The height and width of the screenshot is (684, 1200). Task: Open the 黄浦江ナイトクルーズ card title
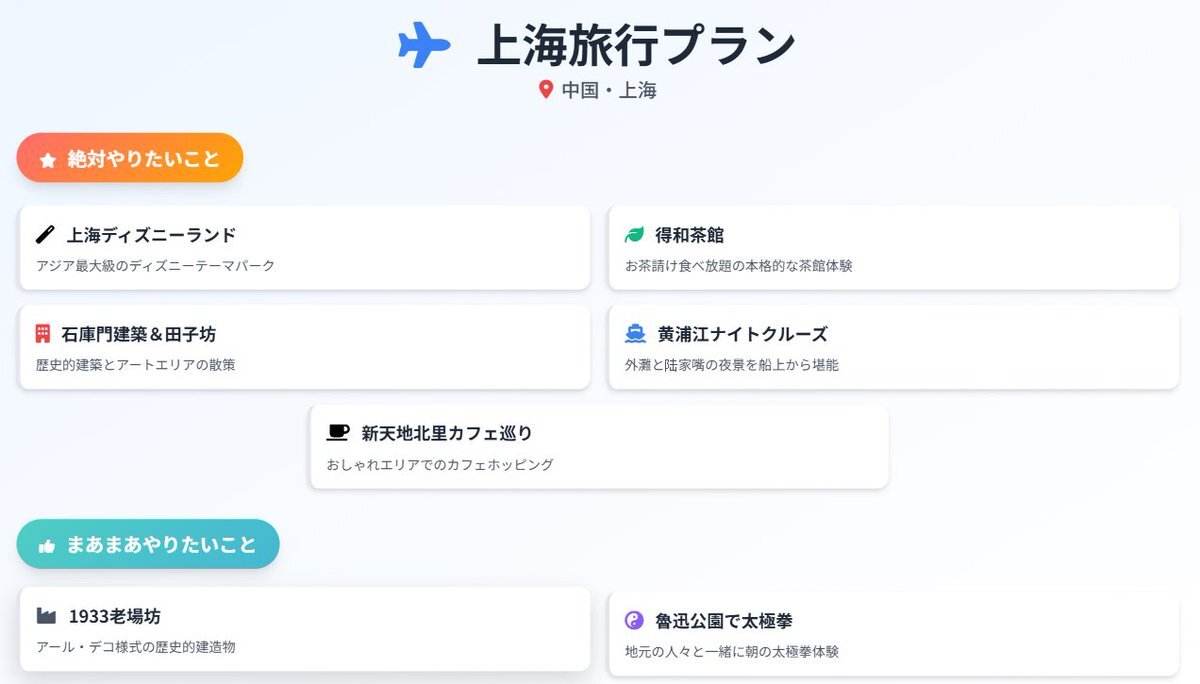[x=743, y=334]
